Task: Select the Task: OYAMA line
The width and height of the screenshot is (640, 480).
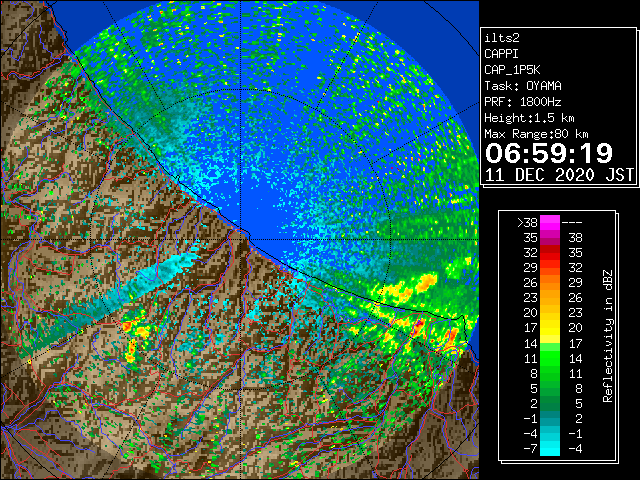Action: (x=522, y=86)
